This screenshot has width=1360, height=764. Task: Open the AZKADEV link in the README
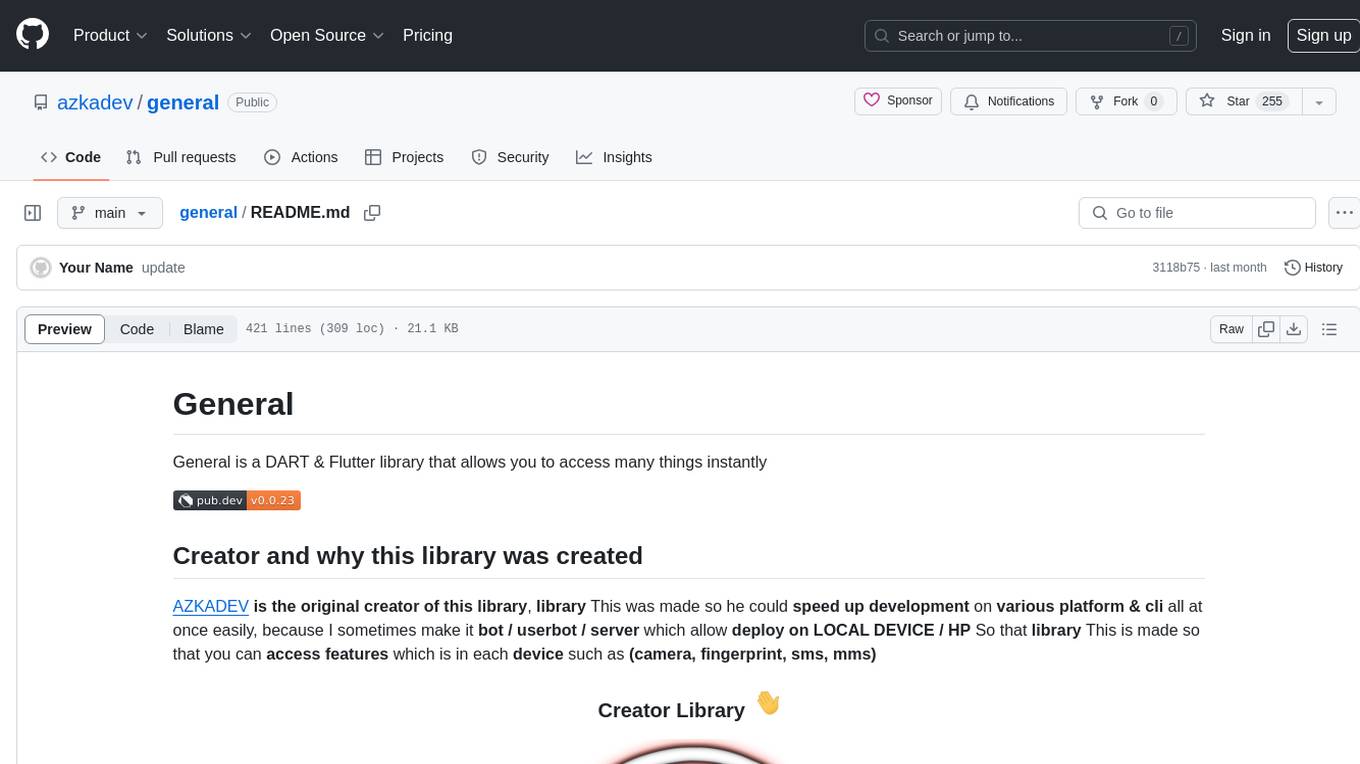[x=211, y=606]
